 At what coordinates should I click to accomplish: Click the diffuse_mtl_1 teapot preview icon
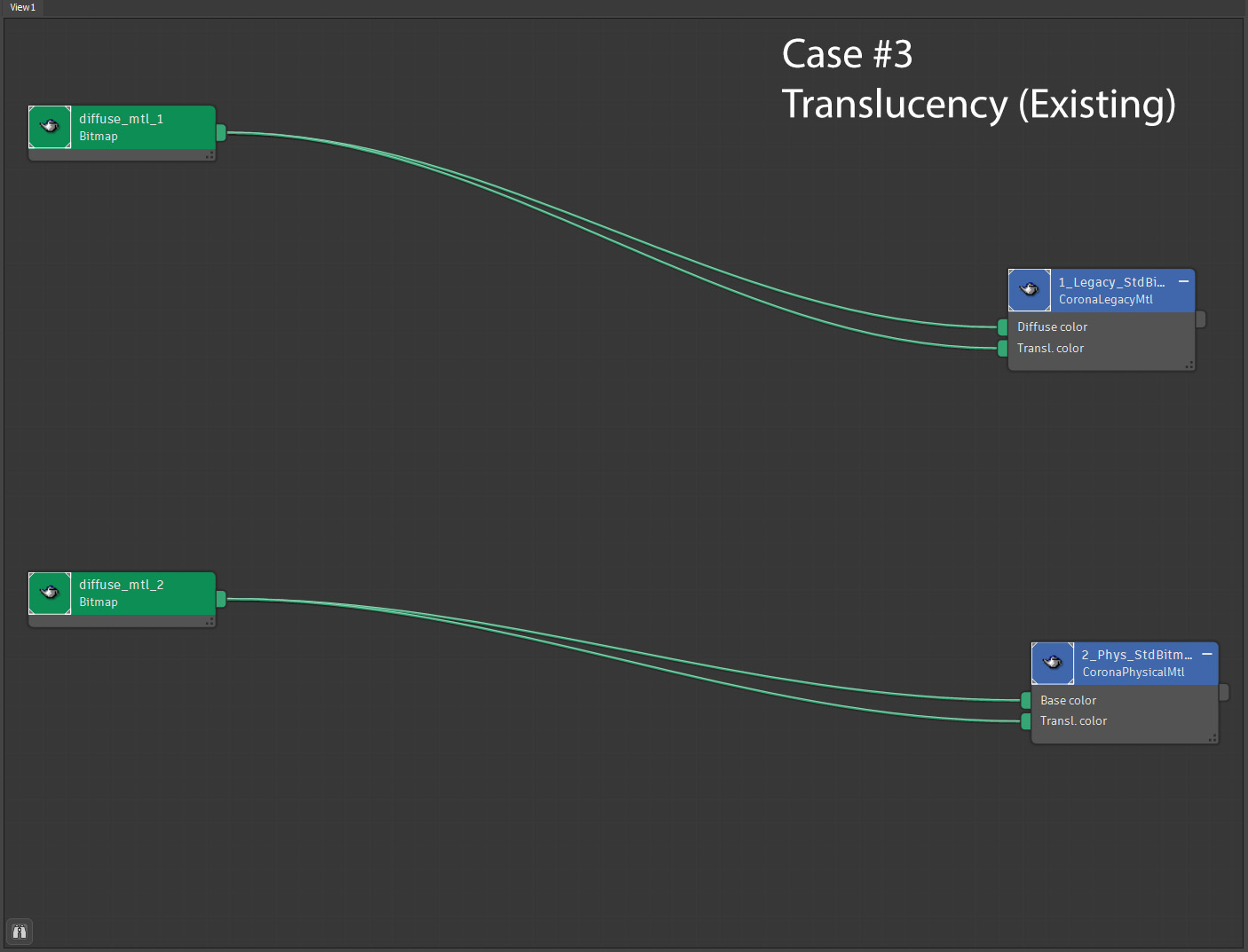tap(50, 127)
